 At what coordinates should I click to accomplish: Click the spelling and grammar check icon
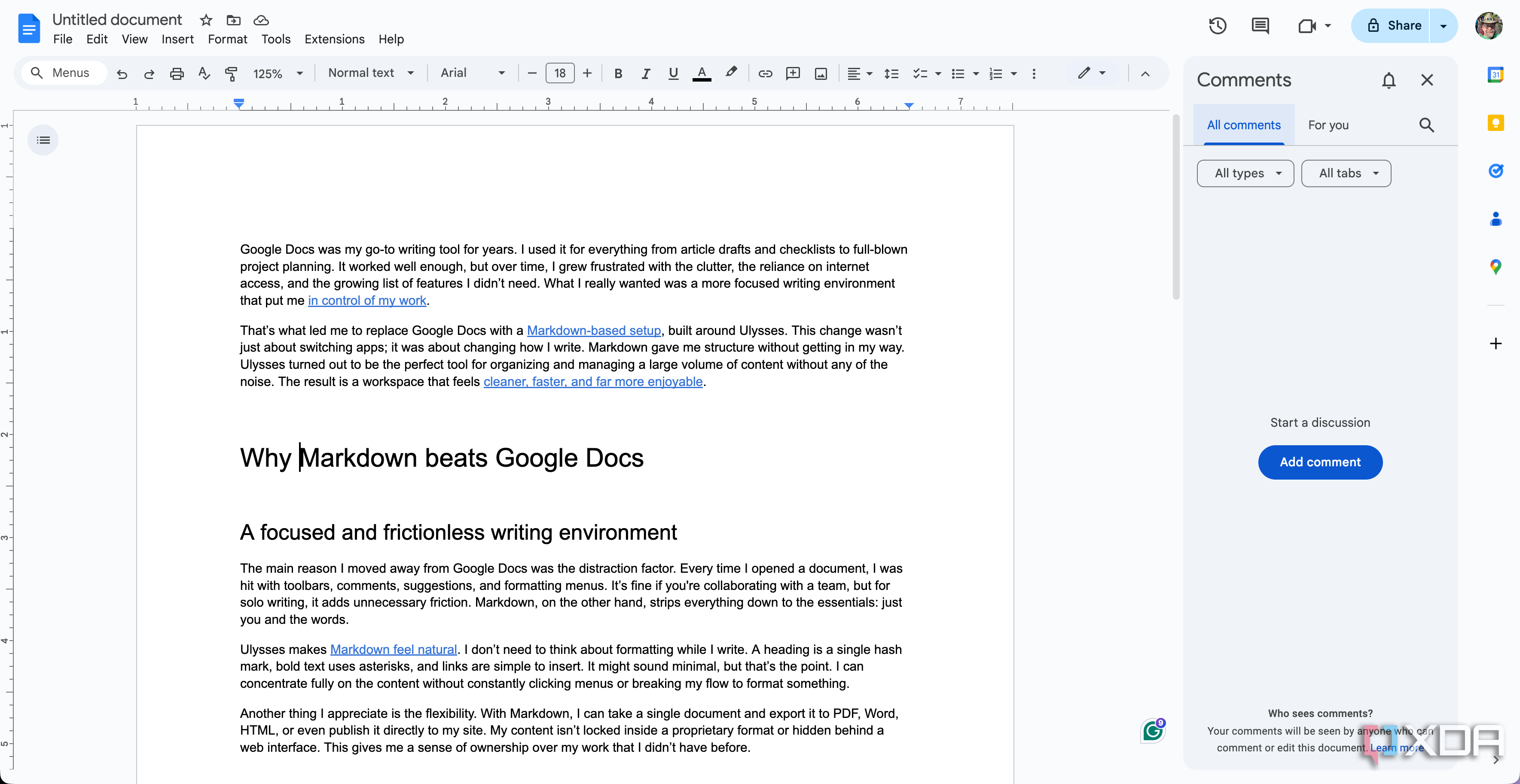[x=204, y=73]
